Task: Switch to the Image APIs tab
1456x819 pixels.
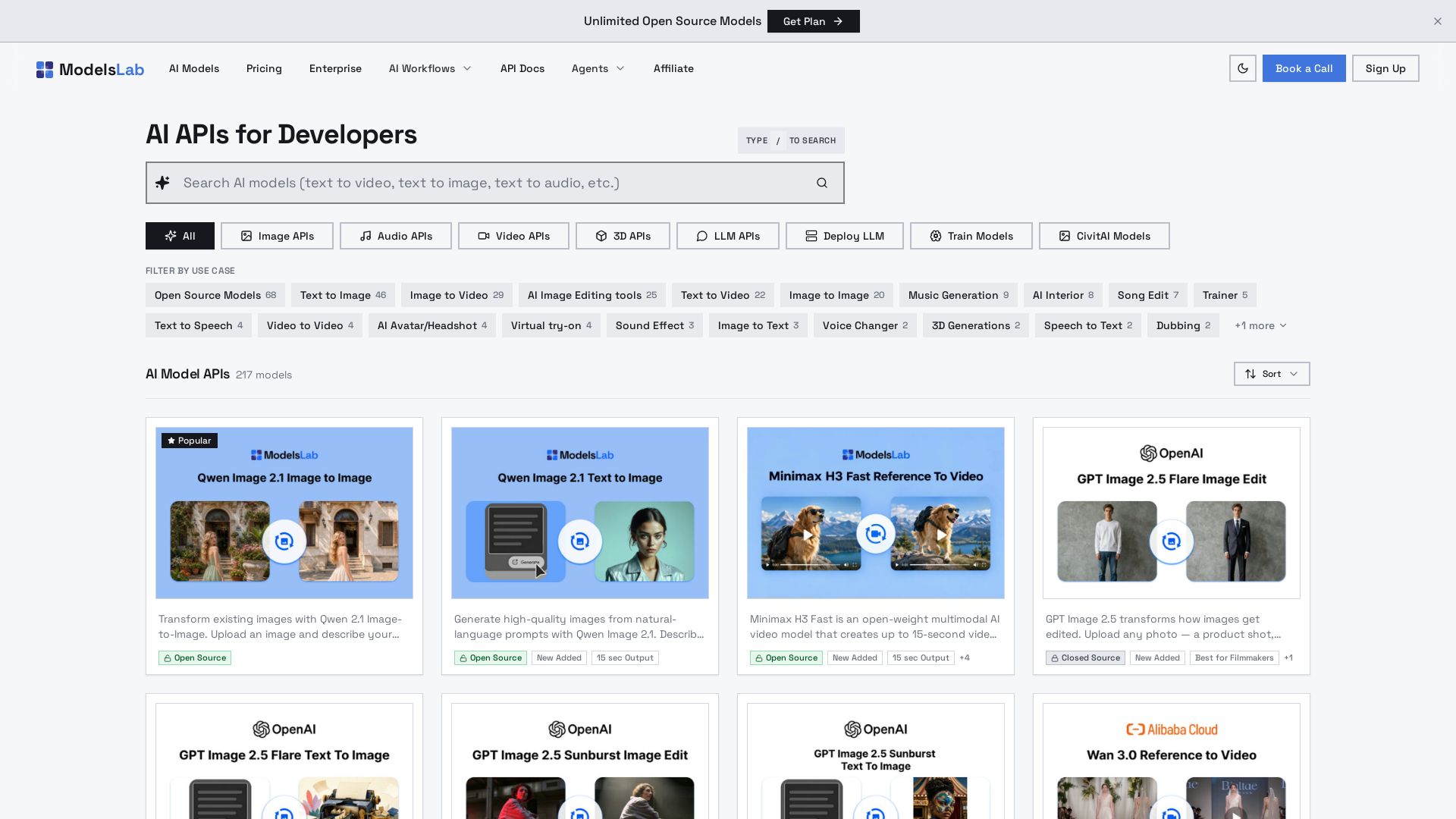Action: [x=277, y=236]
